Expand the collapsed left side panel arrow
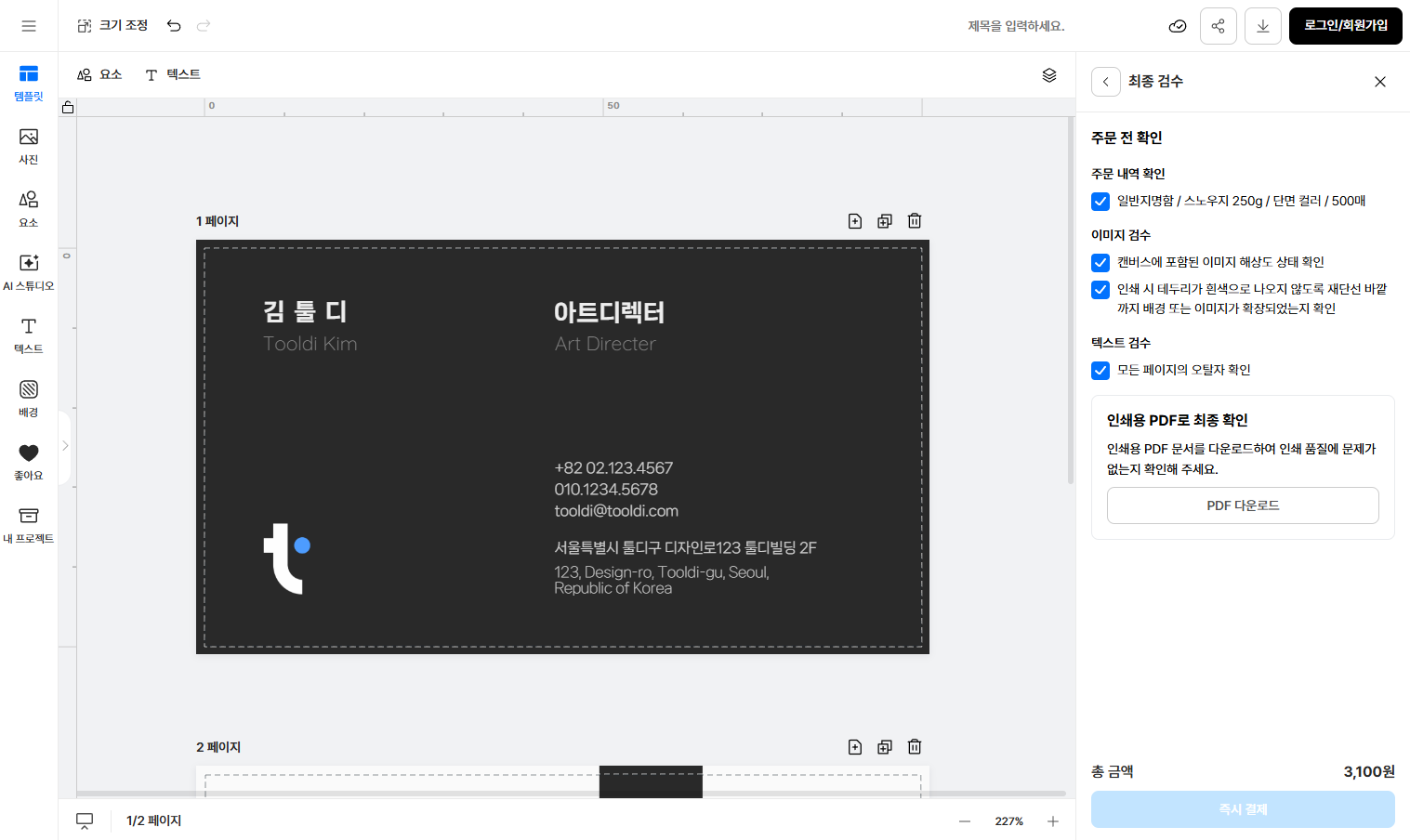The height and width of the screenshot is (840, 1410). [x=65, y=446]
